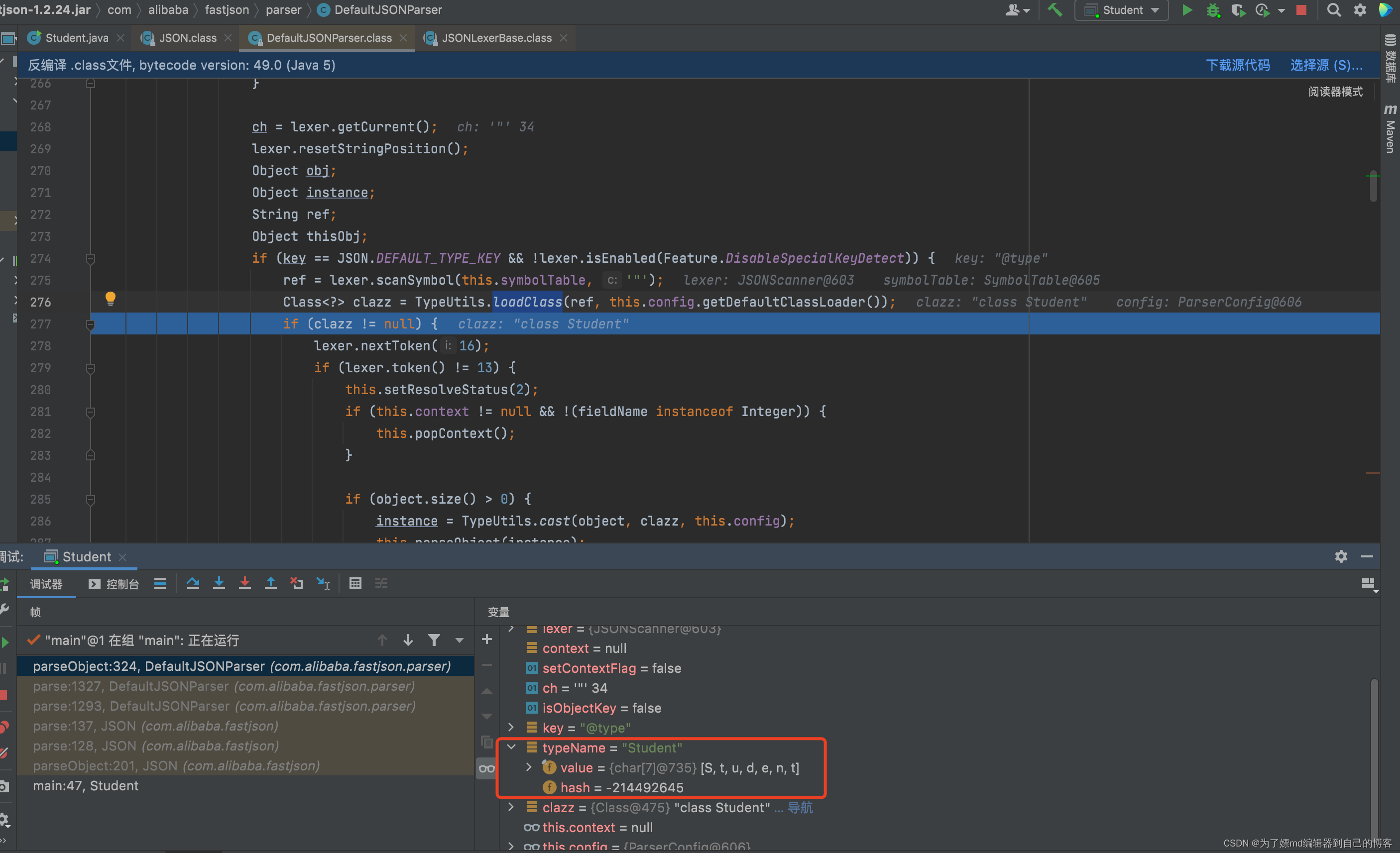
Task: Click the Evaluate Expression calculator icon
Action: (355, 584)
